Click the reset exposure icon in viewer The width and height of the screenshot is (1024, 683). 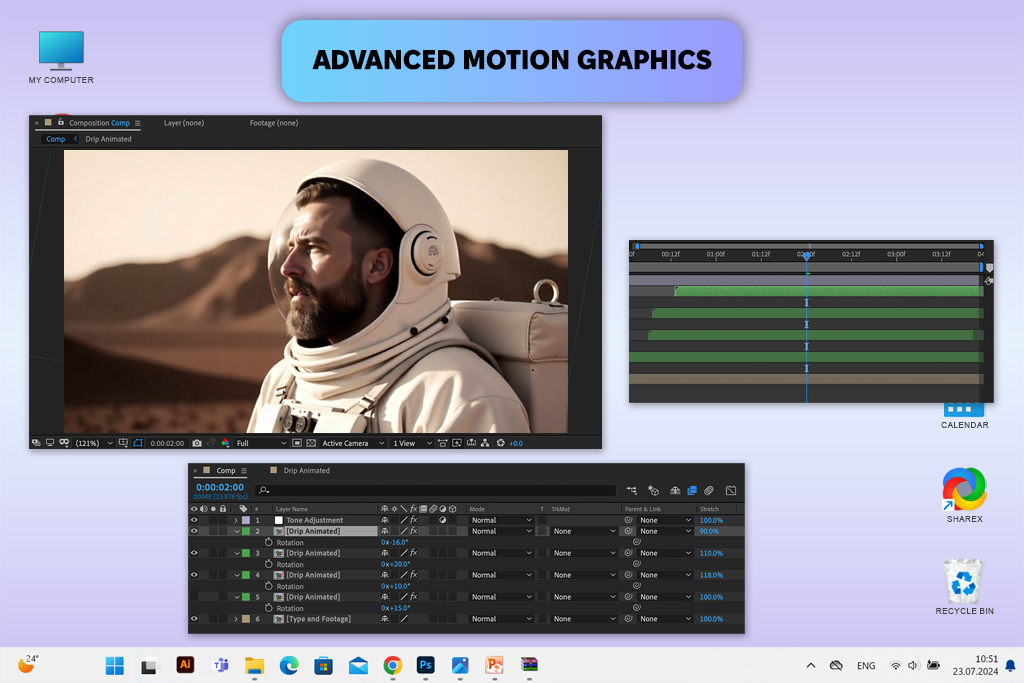[x=500, y=443]
